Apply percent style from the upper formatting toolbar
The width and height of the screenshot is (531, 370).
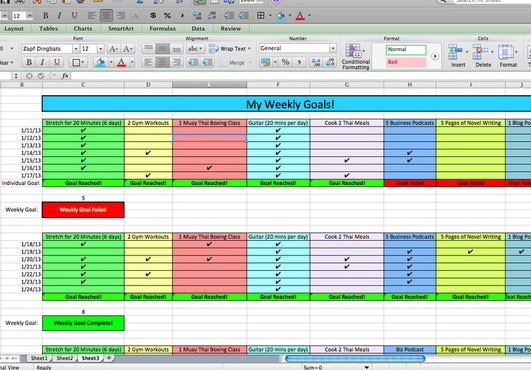pos(167,16)
